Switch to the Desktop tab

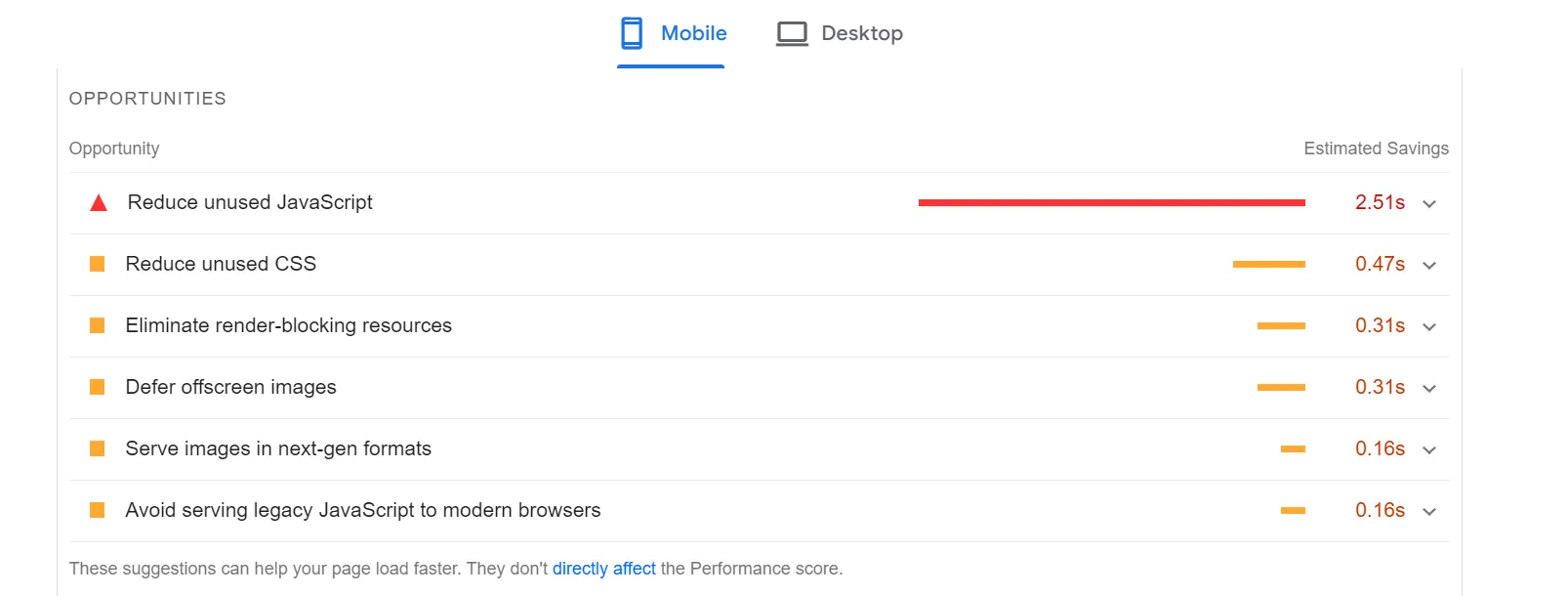861,33
